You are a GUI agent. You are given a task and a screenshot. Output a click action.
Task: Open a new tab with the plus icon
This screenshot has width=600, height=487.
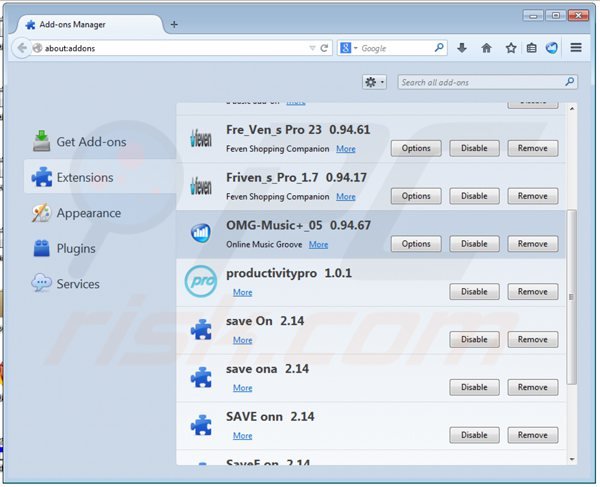pyautogui.click(x=175, y=22)
